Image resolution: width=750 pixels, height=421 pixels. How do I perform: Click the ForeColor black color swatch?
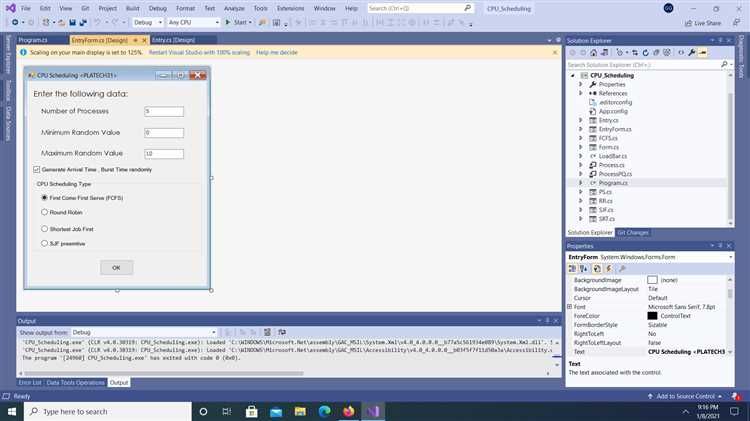652,316
